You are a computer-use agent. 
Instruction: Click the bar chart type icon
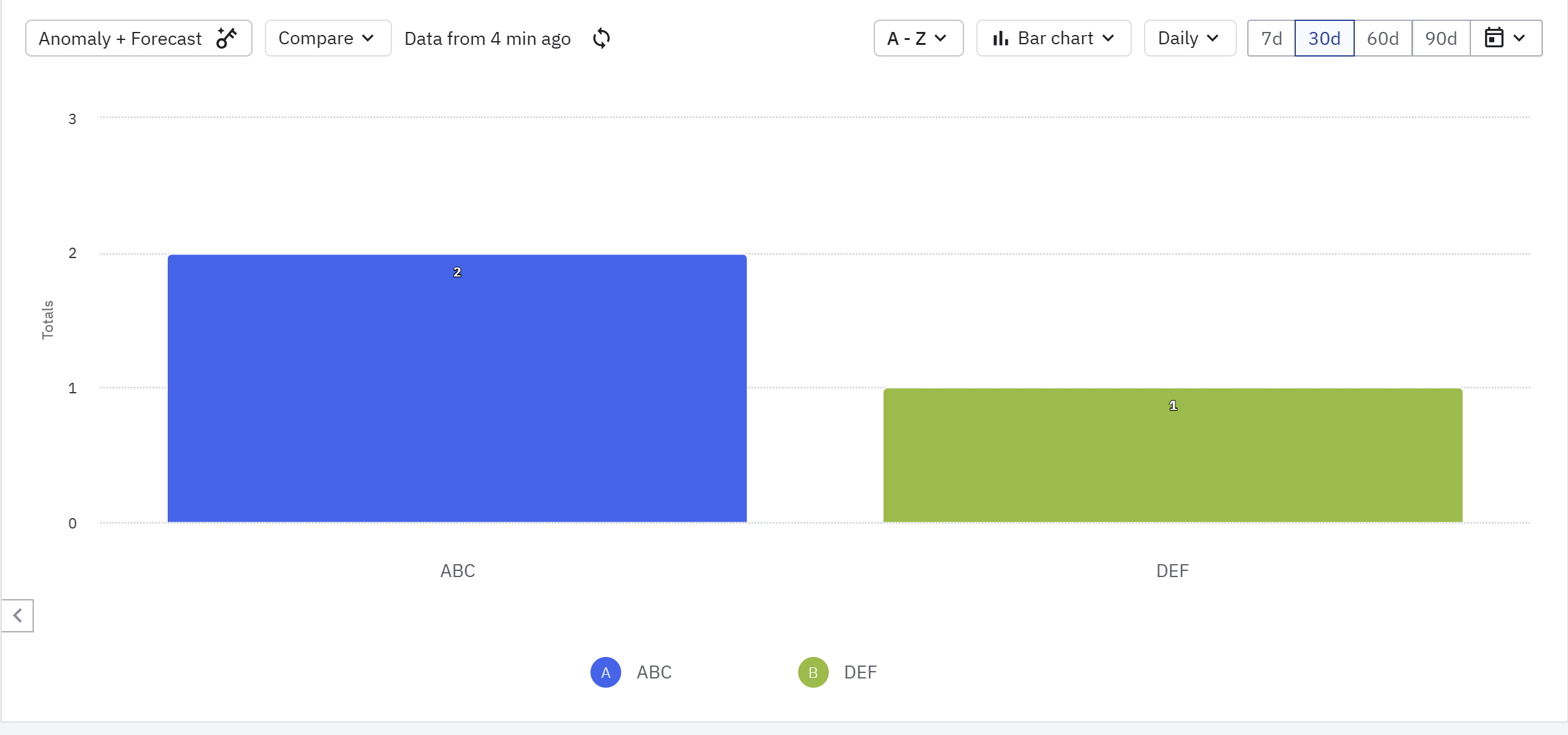1000,38
